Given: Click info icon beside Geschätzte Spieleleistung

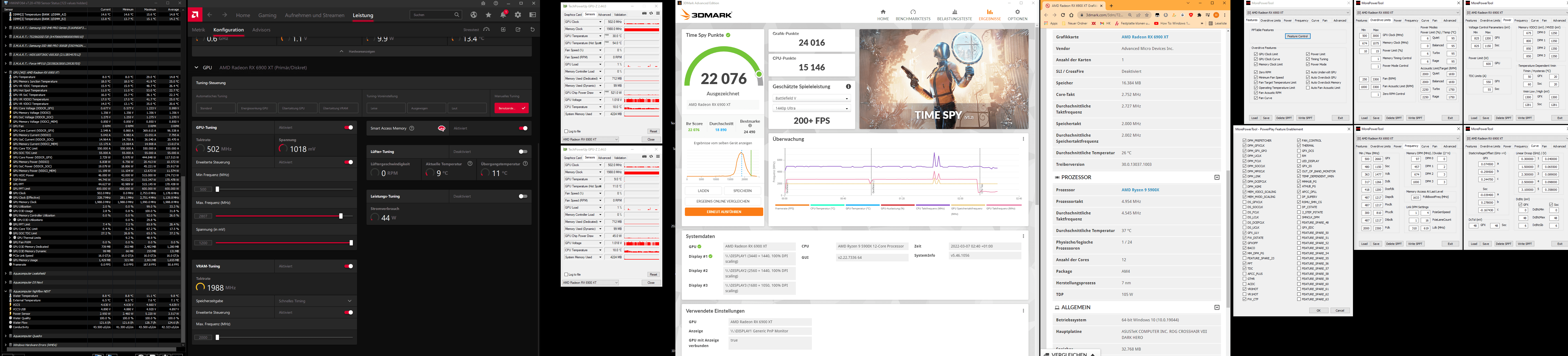Looking at the screenshot, I should click(x=848, y=86).
